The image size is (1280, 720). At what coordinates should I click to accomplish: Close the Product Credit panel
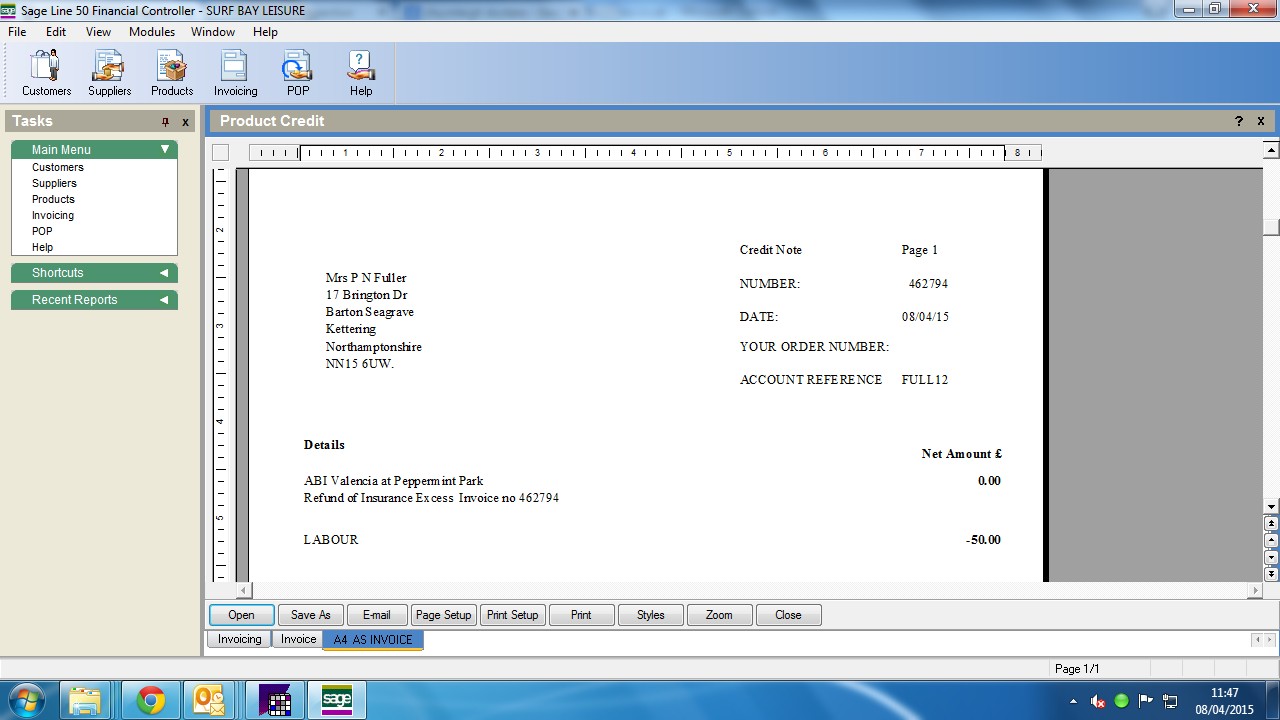[1261, 121]
